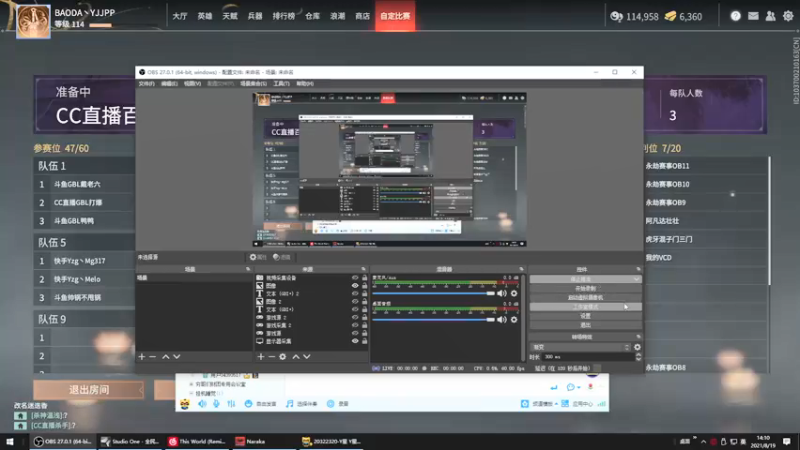
Task: Open transition properties gear next to 渐变
Action: (637, 347)
